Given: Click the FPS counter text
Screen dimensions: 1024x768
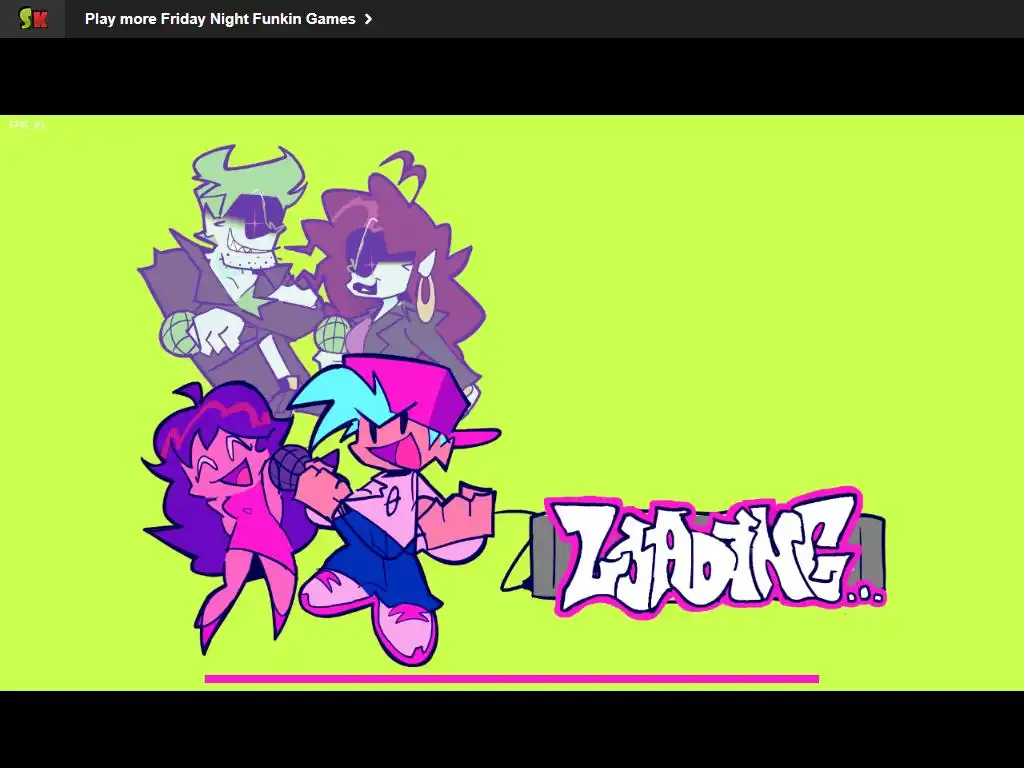Looking at the screenshot, I should click(27, 124).
